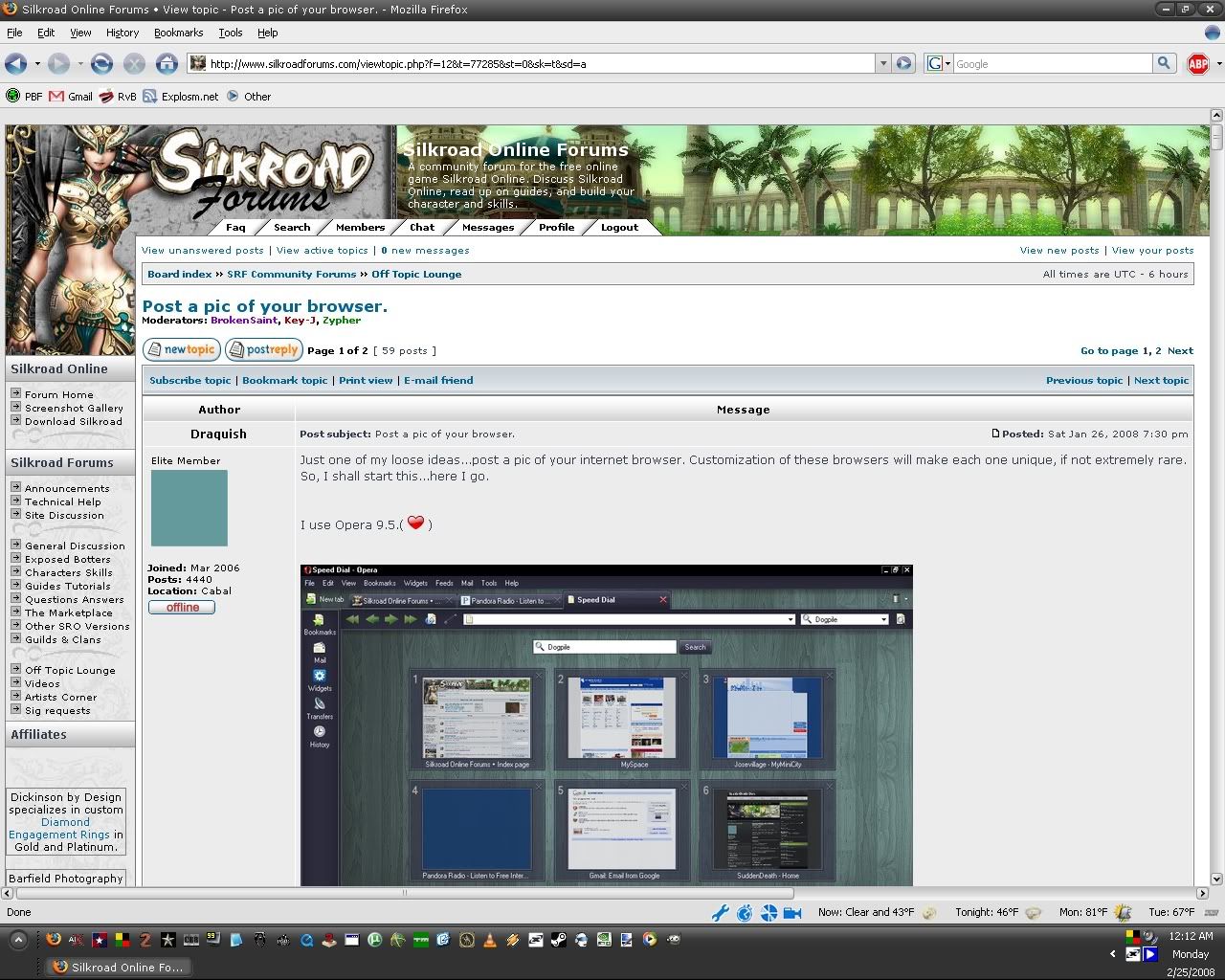This screenshot has height=980, width=1225.
Task: Click the Print view link
Action: point(366,381)
